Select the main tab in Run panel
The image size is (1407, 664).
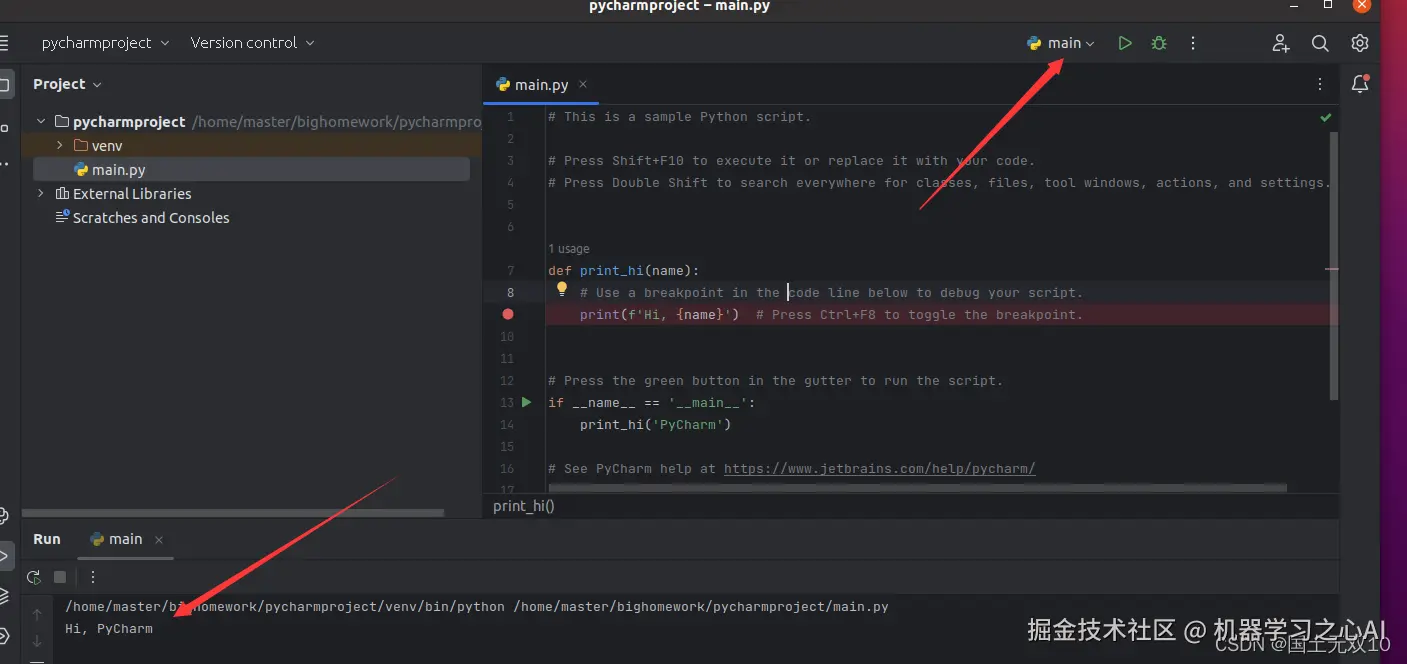pos(125,539)
